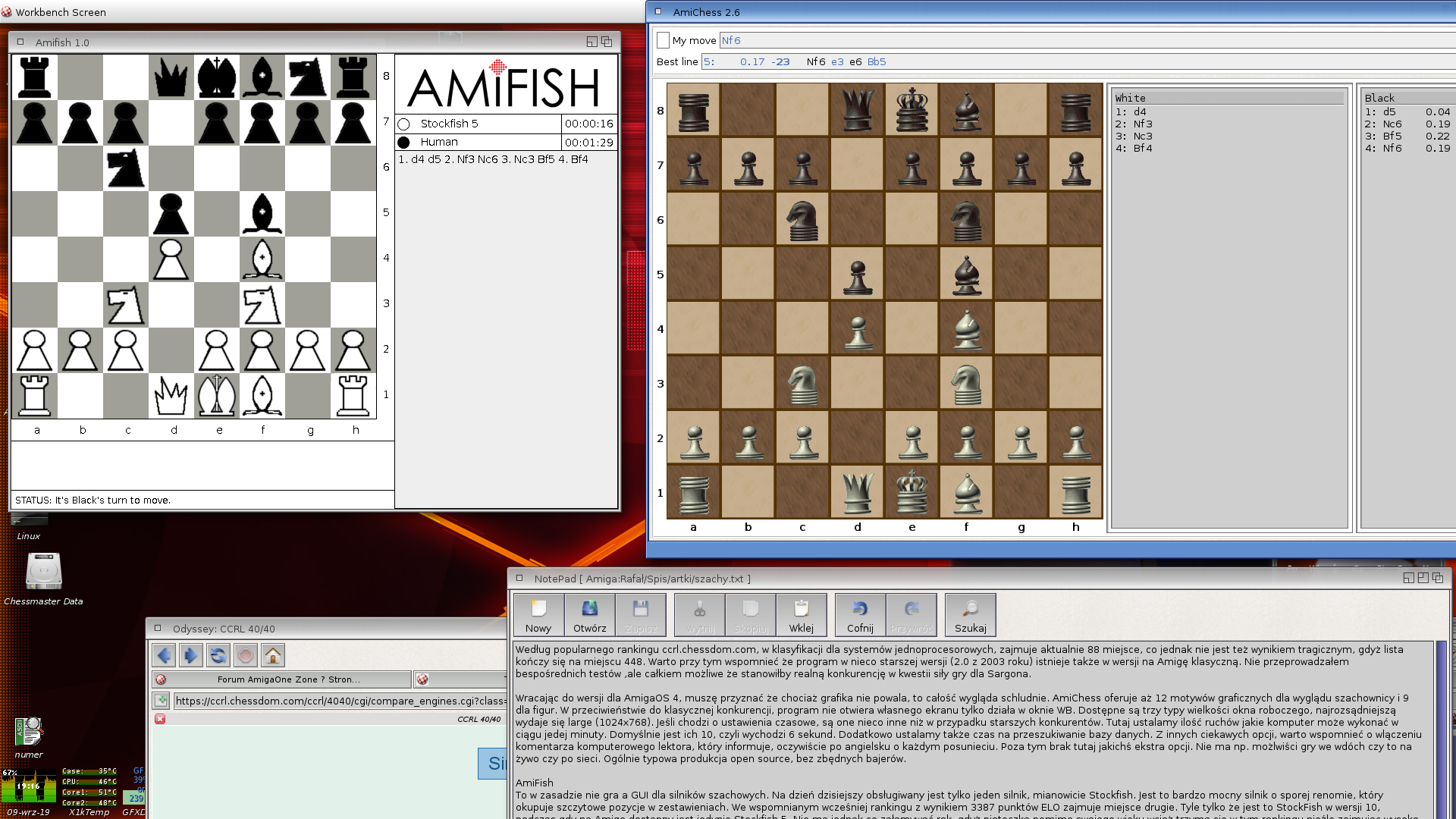The height and width of the screenshot is (819, 1456).
Task: Click the NotePad window depth gadget
Action: tap(1437, 578)
